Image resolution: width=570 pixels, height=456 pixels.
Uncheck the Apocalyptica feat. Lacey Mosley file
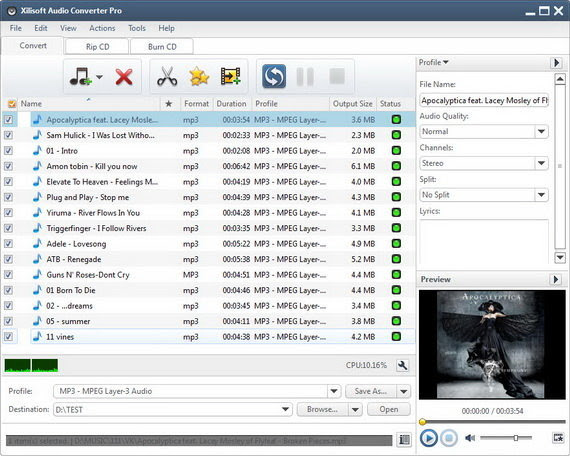(x=8, y=120)
